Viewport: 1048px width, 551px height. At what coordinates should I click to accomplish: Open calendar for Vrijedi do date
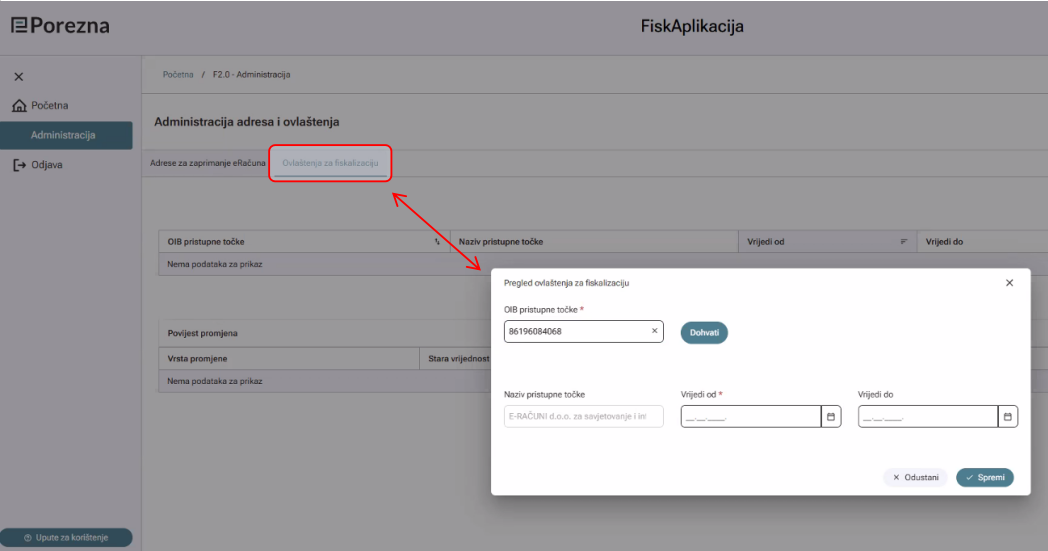[1008, 417]
